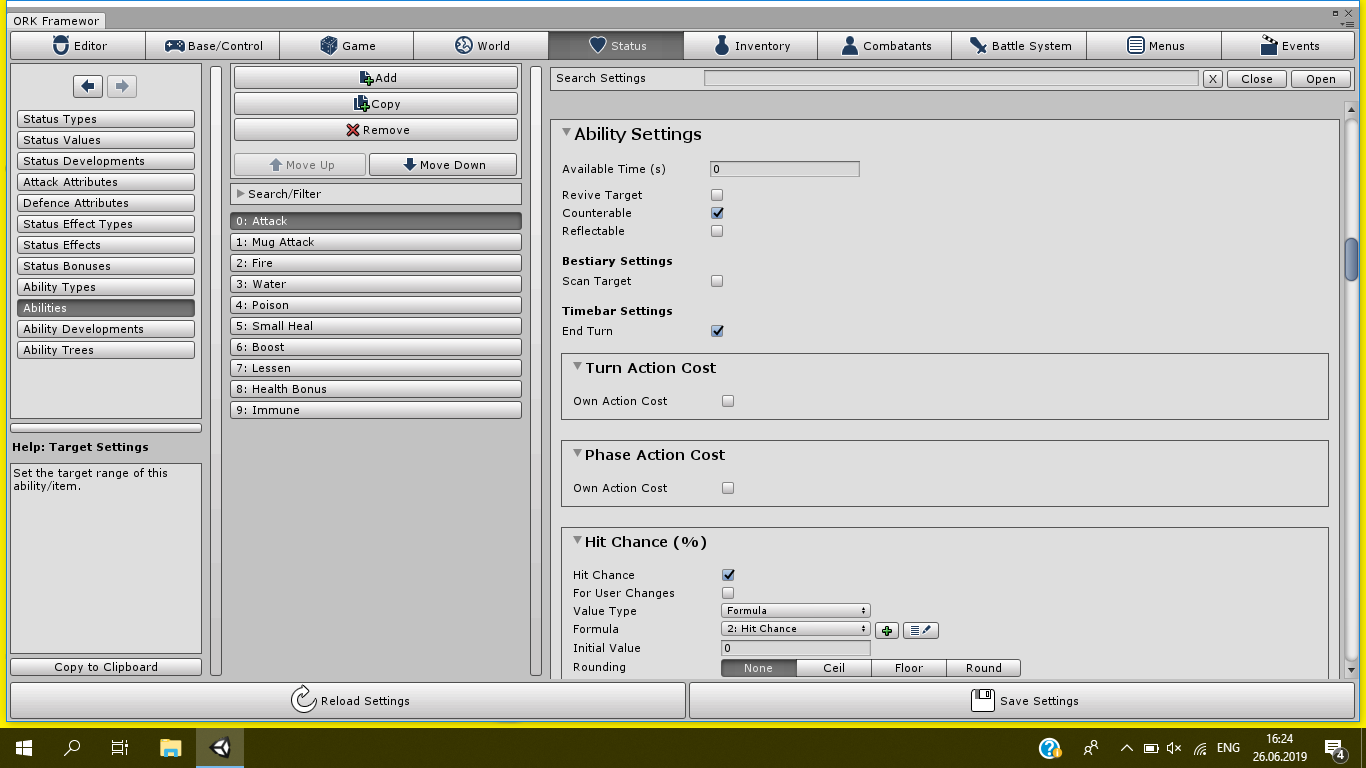The height and width of the screenshot is (768, 1366).
Task: Enable Own Action Cost under Turn Action Cost
Action: coord(728,401)
